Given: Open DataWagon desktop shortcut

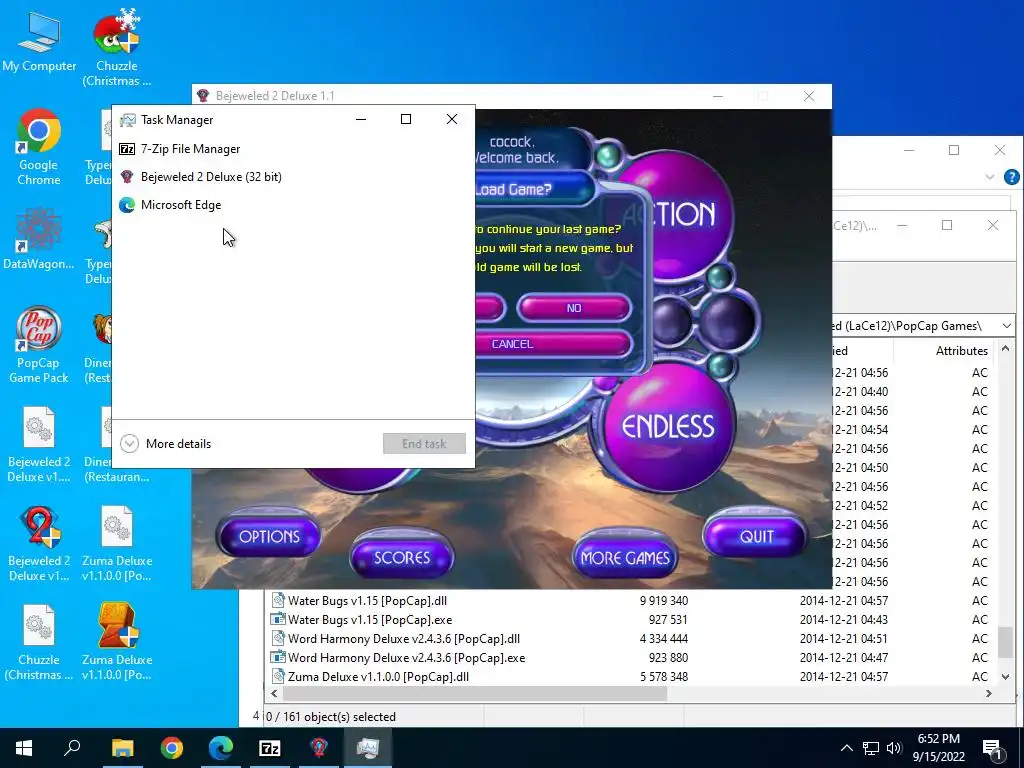Looking at the screenshot, I should pyautogui.click(x=39, y=238).
